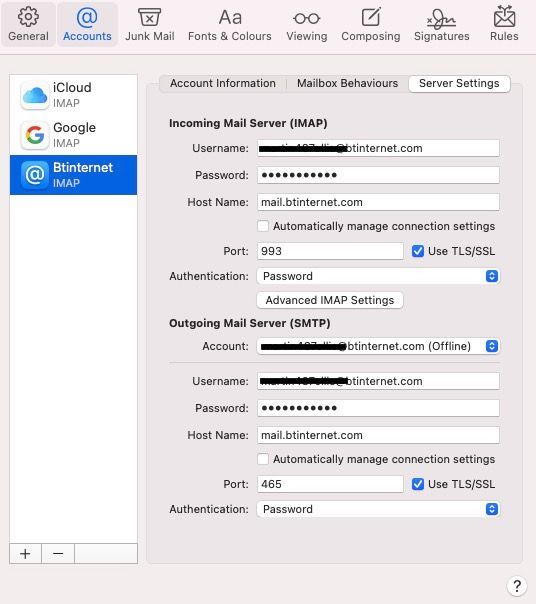Open the General preferences pane

coord(28,24)
